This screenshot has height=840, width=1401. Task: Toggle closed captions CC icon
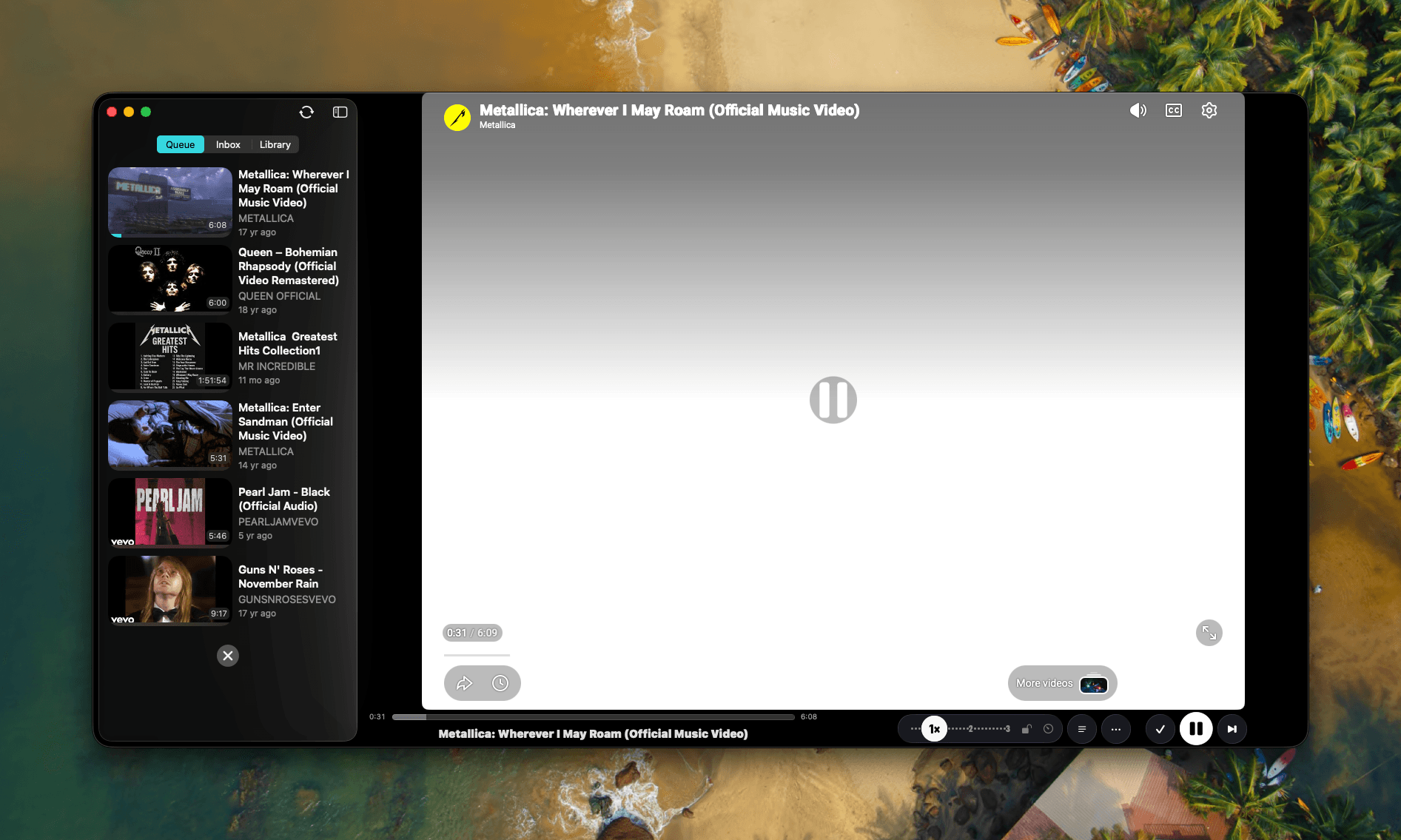point(1174,110)
